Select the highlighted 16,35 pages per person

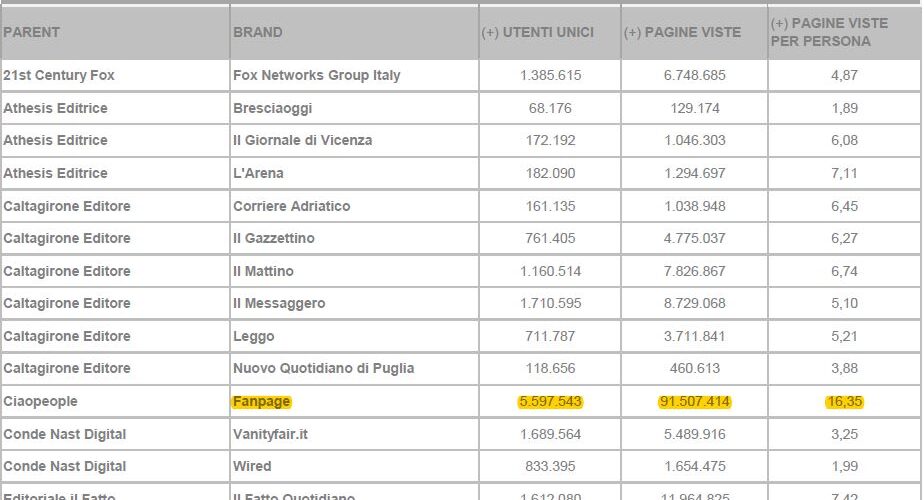[x=844, y=402]
